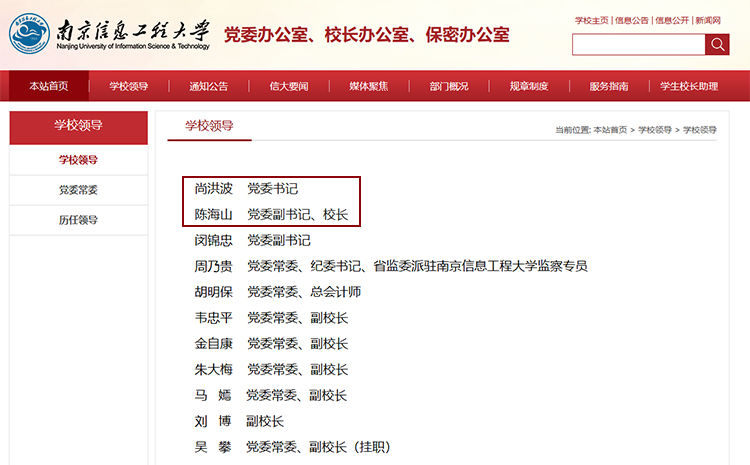750x465 pixels.
Task: Open 信息公开 top utility link
Action: 672,20
